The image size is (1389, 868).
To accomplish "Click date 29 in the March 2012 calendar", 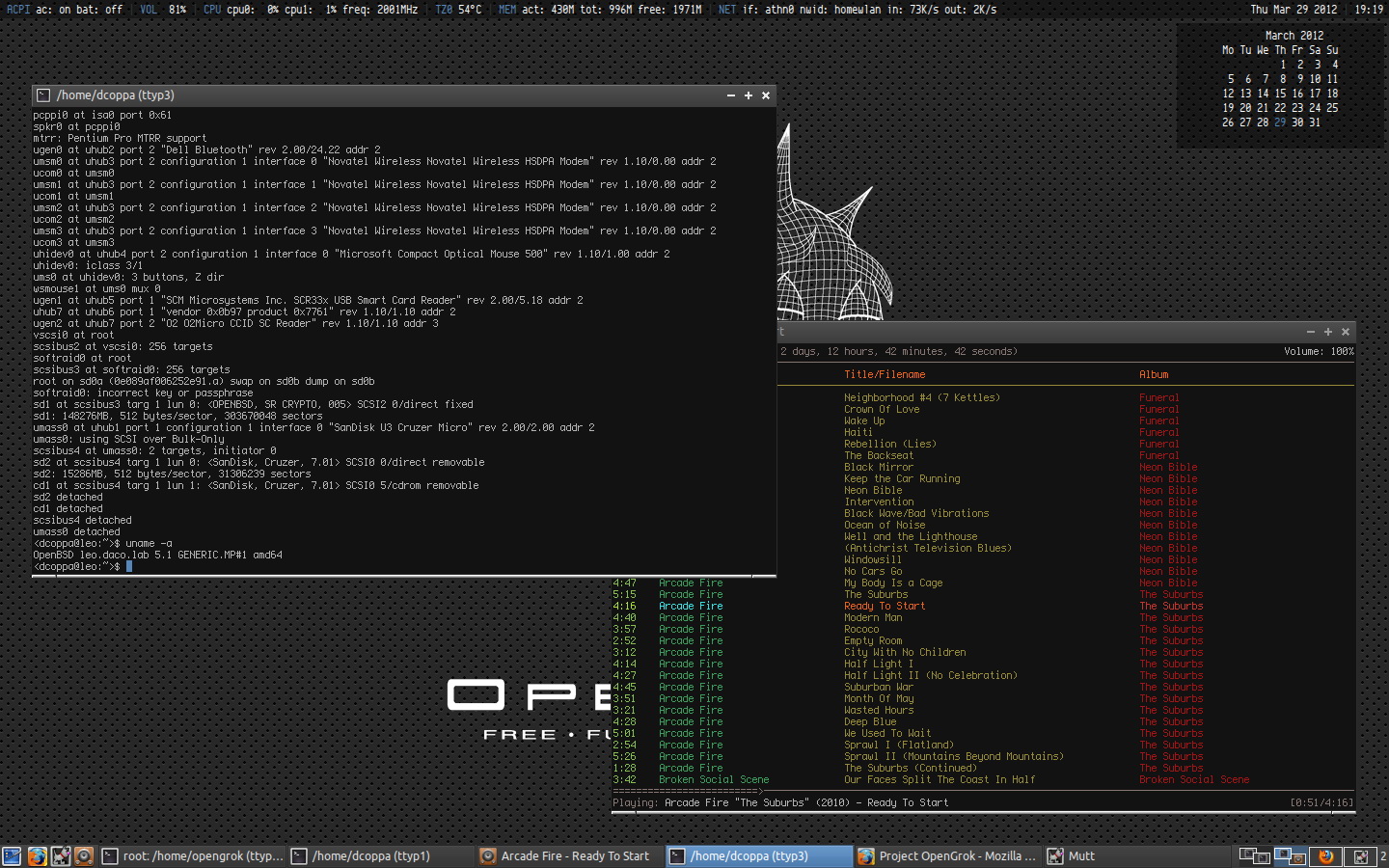I will click(1280, 122).
